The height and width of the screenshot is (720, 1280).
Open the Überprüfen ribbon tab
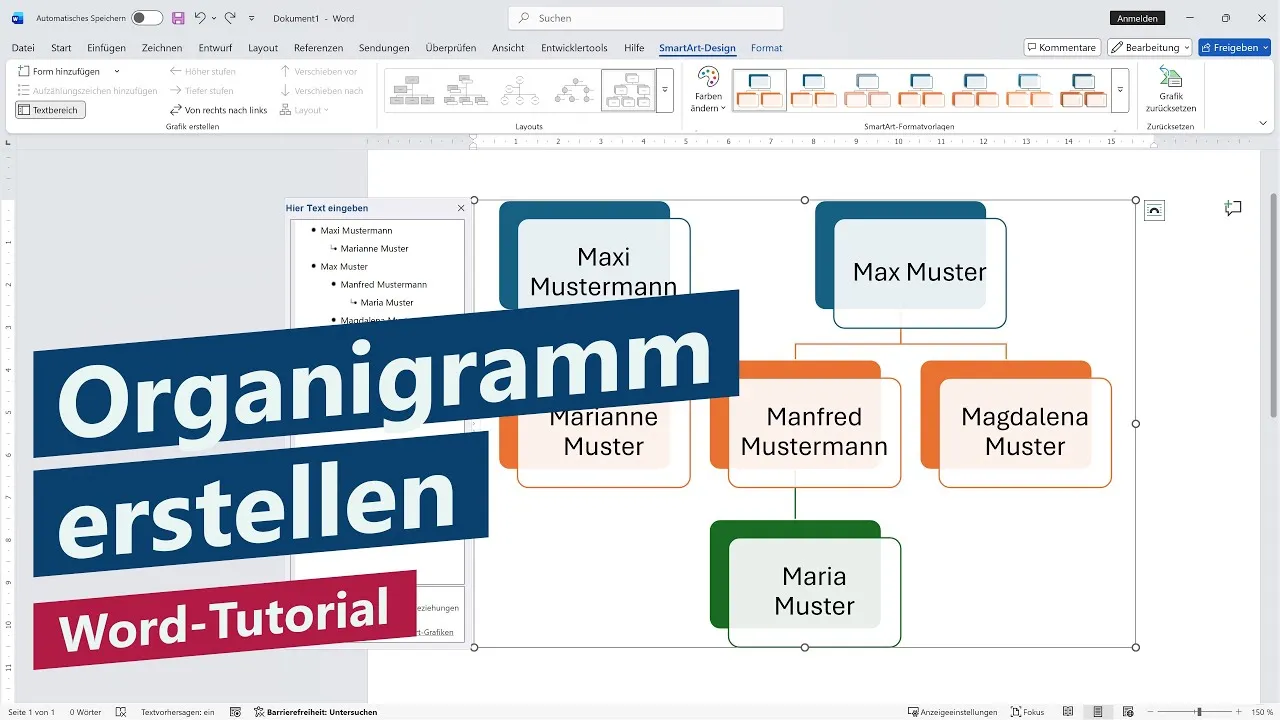pos(451,47)
